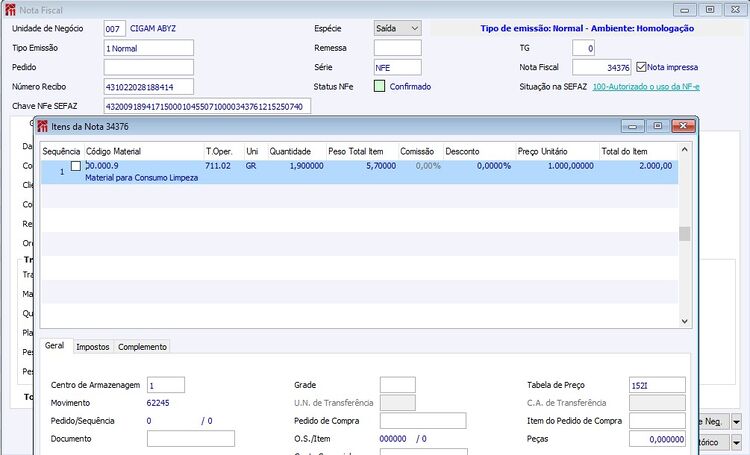This screenshot has width=750, height=455.
Task: Click the CIGAM ABYZ business unit name
Action: (x=153, y=29)
